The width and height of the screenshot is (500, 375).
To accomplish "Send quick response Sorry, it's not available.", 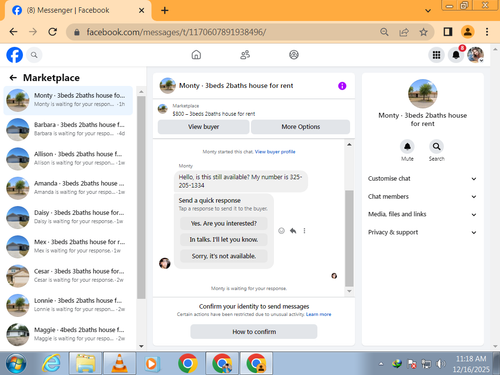I will tap(224, 256).
